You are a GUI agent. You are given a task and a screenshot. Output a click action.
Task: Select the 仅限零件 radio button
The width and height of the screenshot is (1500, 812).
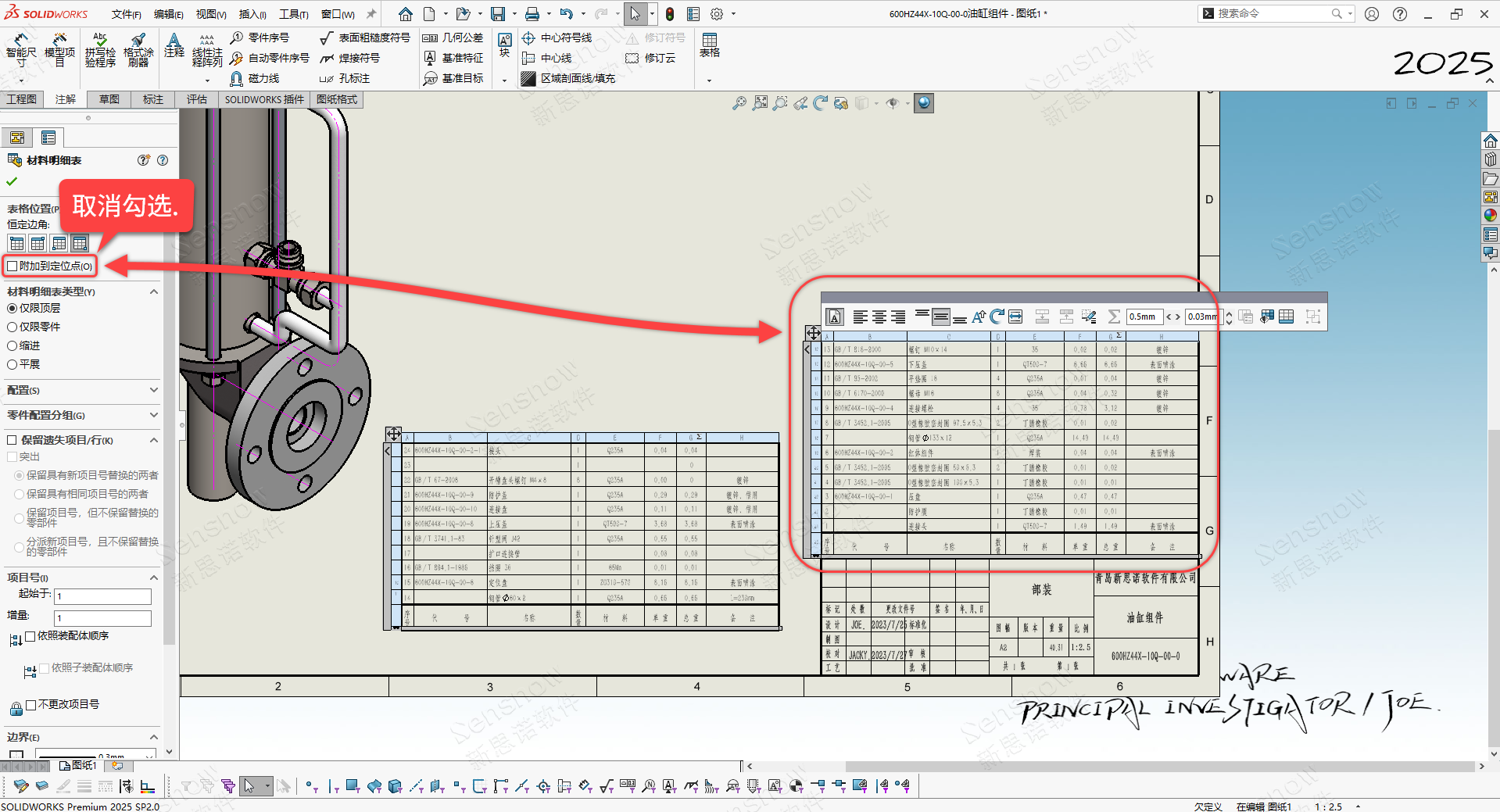tap(13, 327)
